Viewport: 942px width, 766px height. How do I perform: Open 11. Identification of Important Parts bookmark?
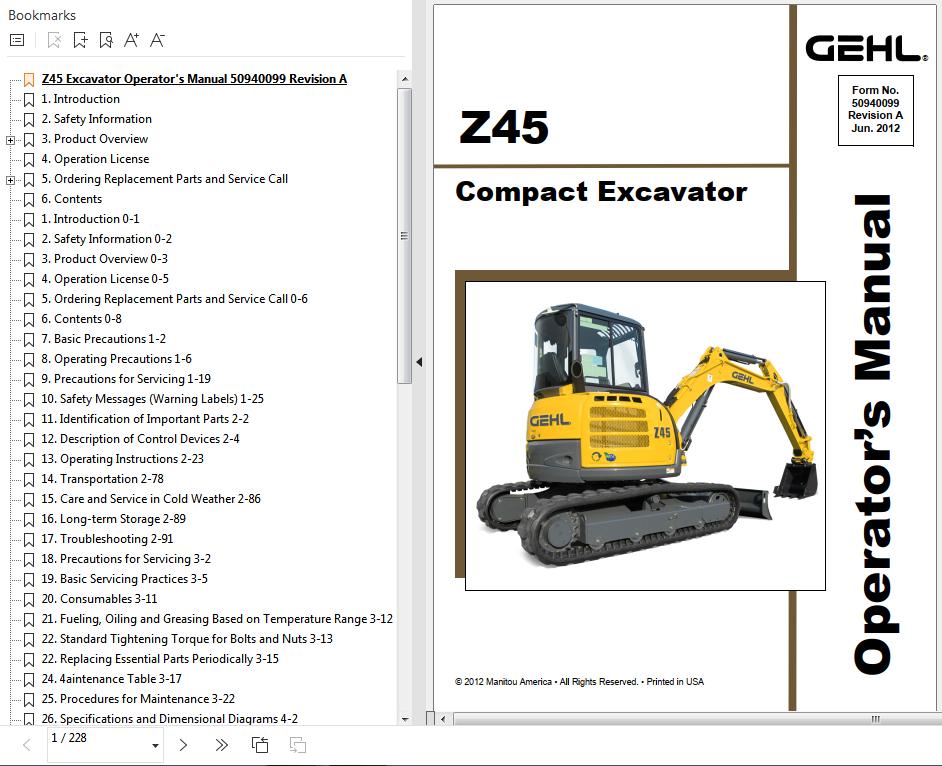[x=145, y=419]
